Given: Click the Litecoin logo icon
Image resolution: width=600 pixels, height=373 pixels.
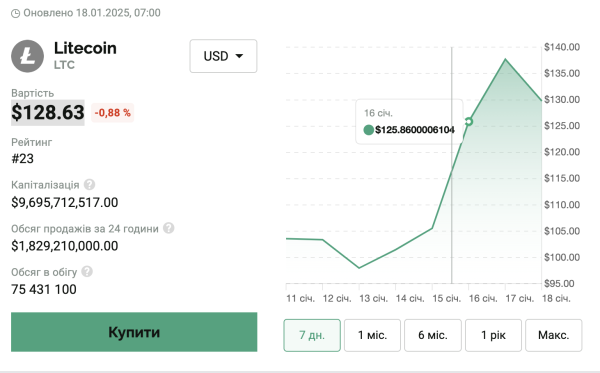Looking at the screenshot, I should (x=27, y=56).
